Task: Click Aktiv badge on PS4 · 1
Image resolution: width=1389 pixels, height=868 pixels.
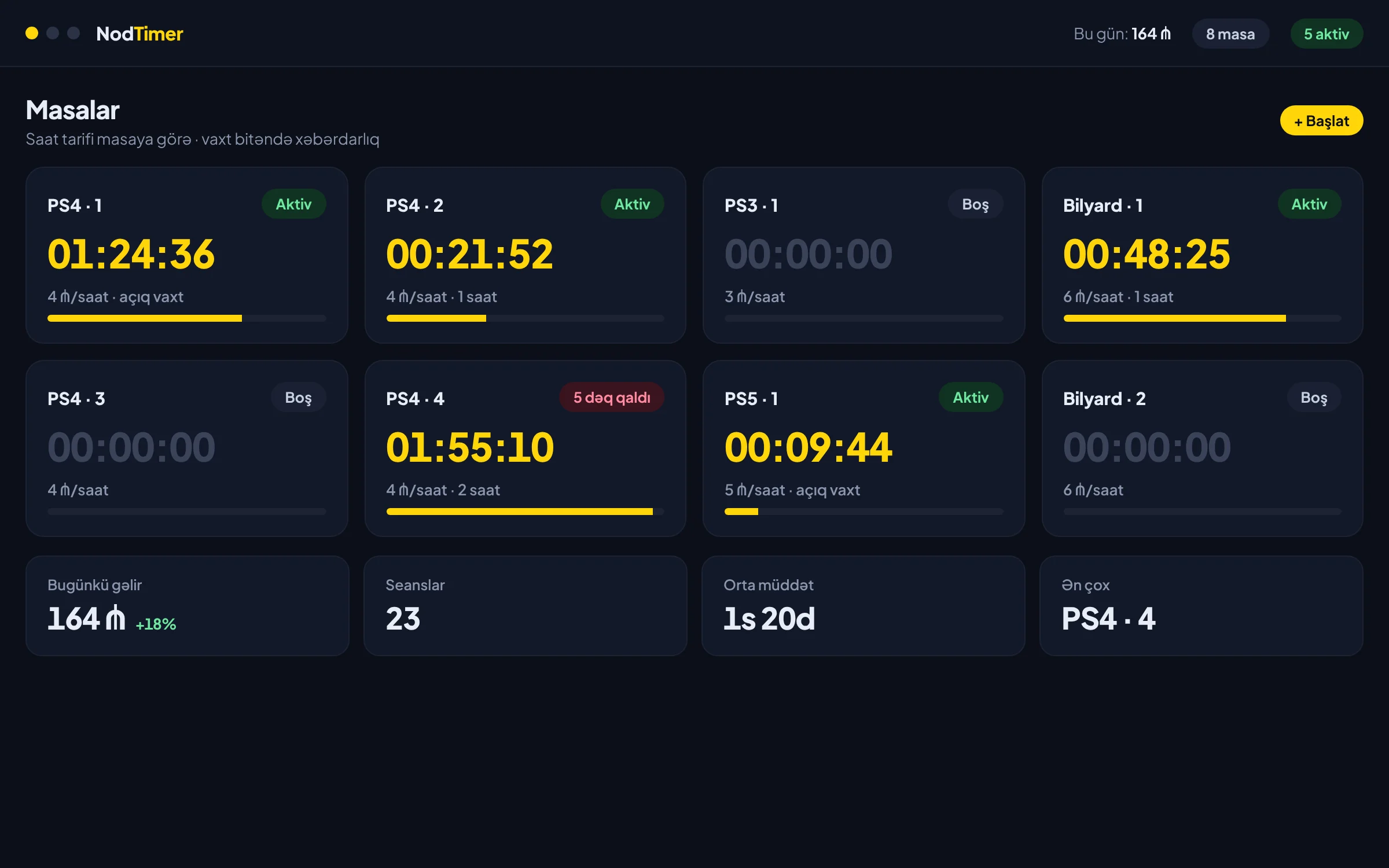Action: [293, 204]
